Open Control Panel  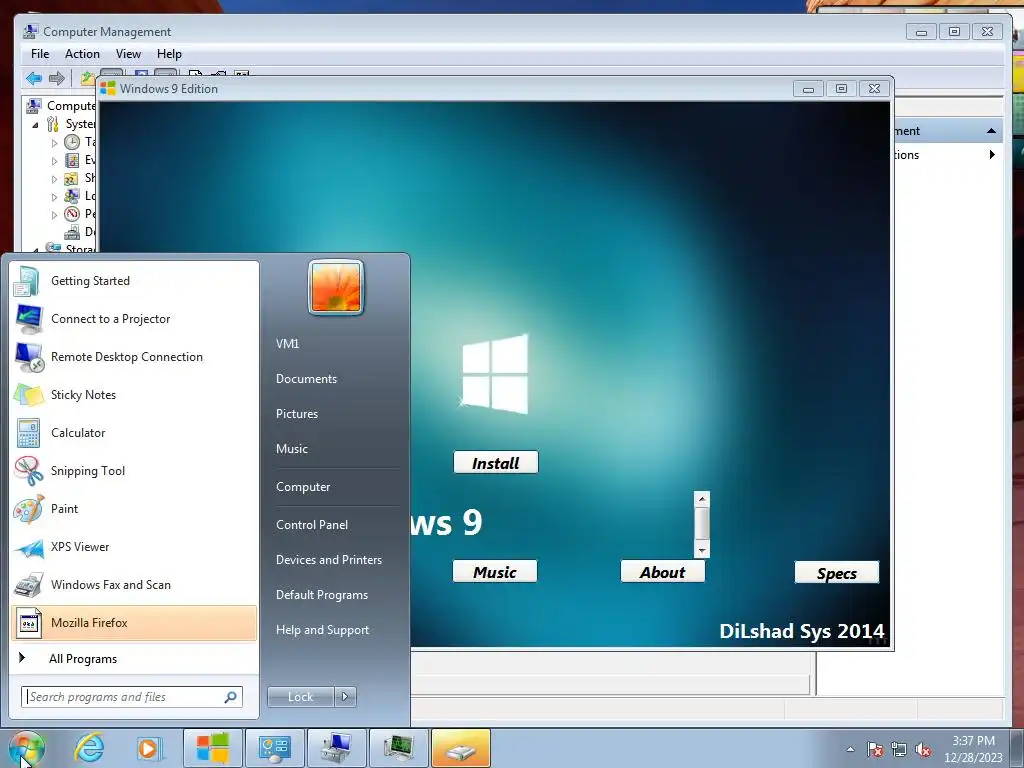pos(312,525)
